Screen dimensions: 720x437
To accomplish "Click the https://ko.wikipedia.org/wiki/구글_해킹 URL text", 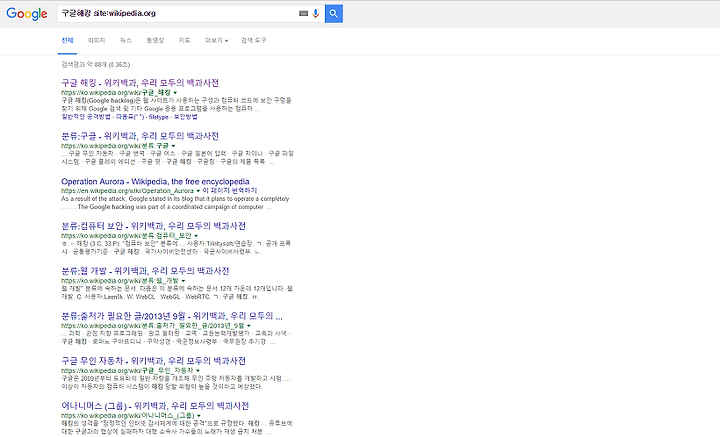I will 116,93.
